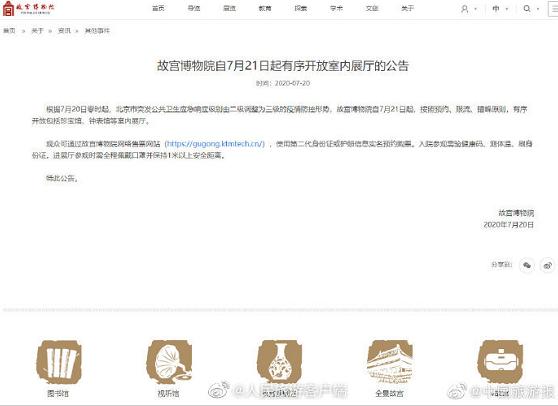Open the search magnifier icon
The height and width of the screenshot is (406, 558).
tap(527, 9)
